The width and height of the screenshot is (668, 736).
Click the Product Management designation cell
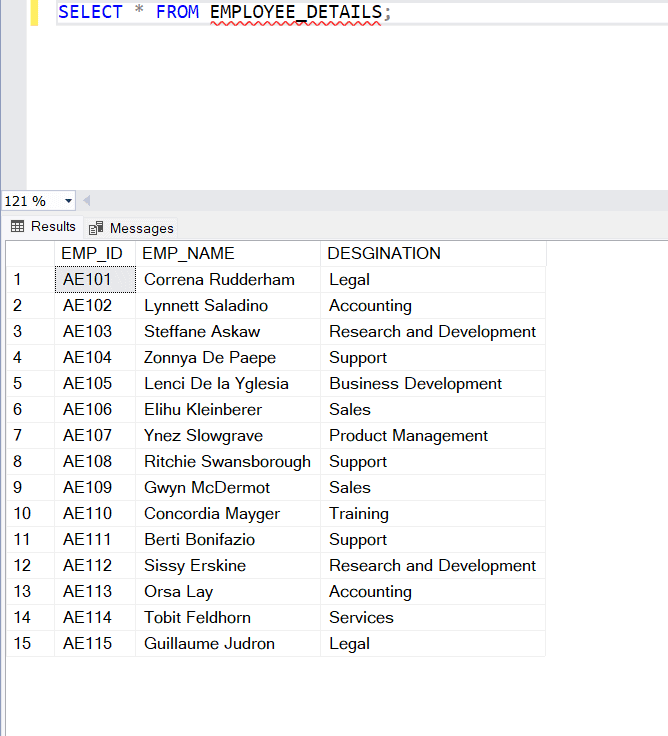(x=433, y=436)
